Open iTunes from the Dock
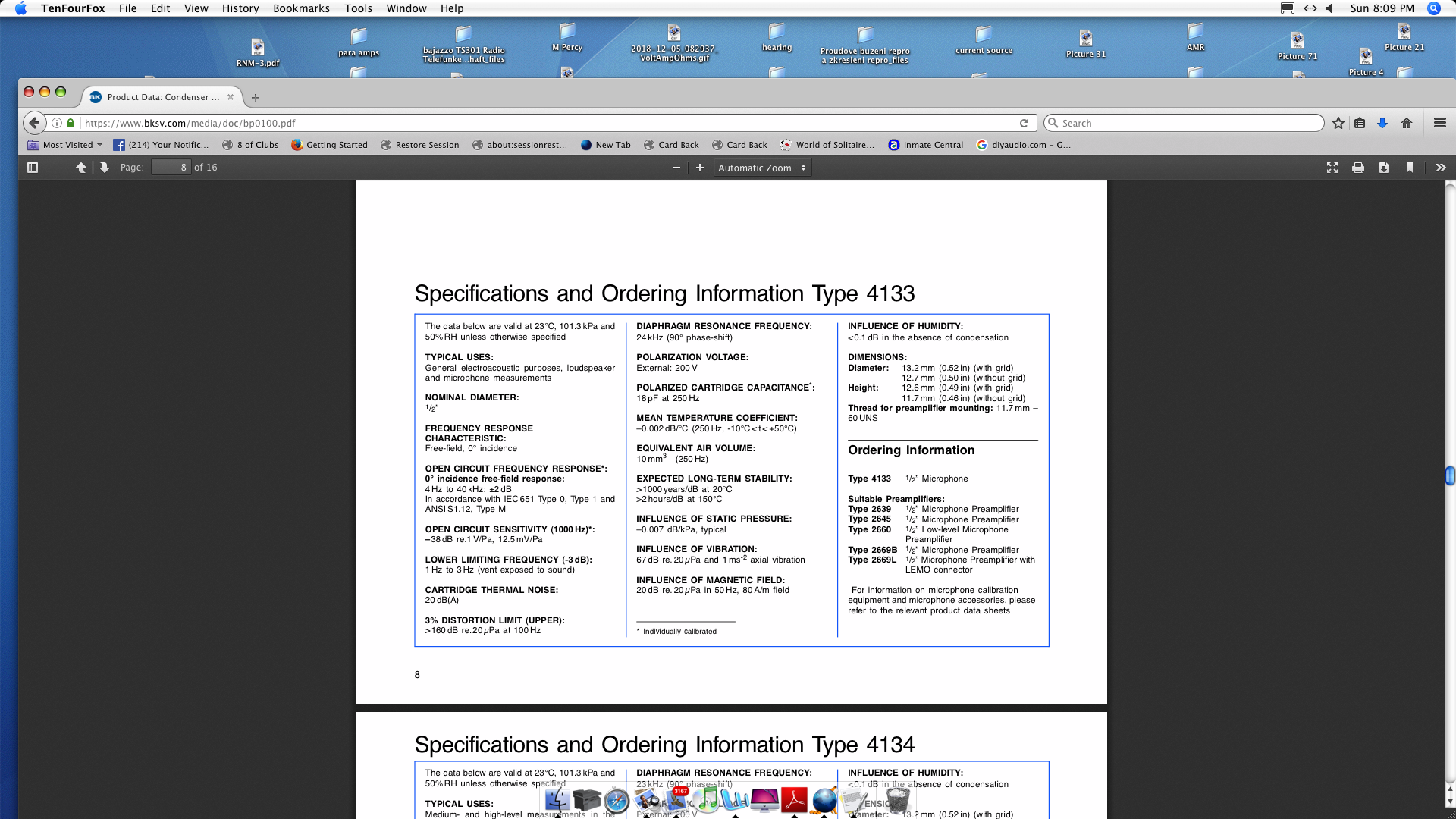The height and width of the screenshot is (819, 1456). click(x=706, y=800)
